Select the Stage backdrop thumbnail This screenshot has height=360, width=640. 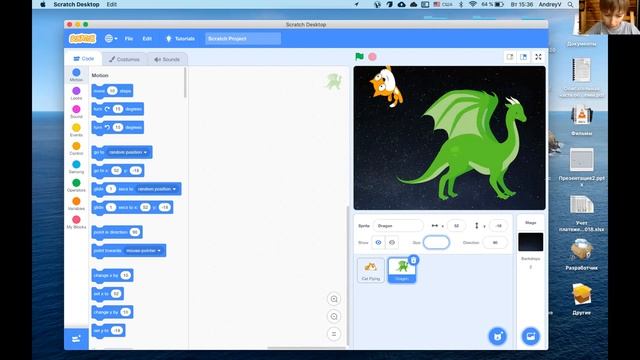pyautogui.click(x=531, y=242)
